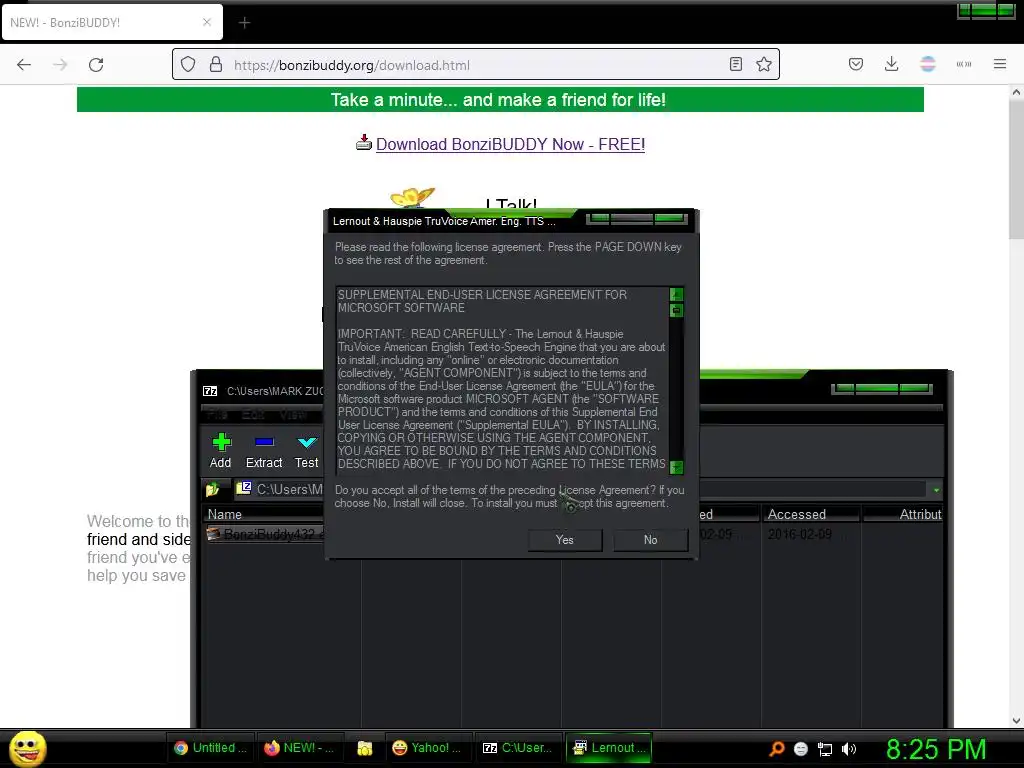Image resolution: width=1024 pixels, height=768 pixels.
Task: Click the download disk icon beside the link
Action: pos(364,142)
